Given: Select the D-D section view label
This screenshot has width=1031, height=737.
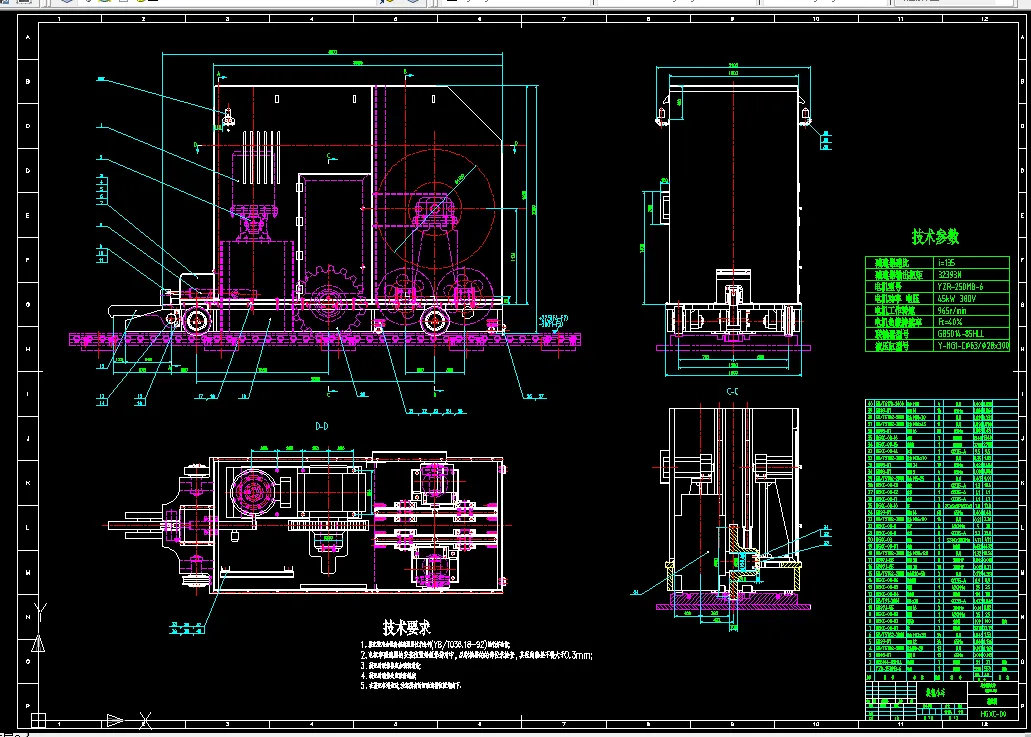Looking at the screenshot, I should pos(322,426).
